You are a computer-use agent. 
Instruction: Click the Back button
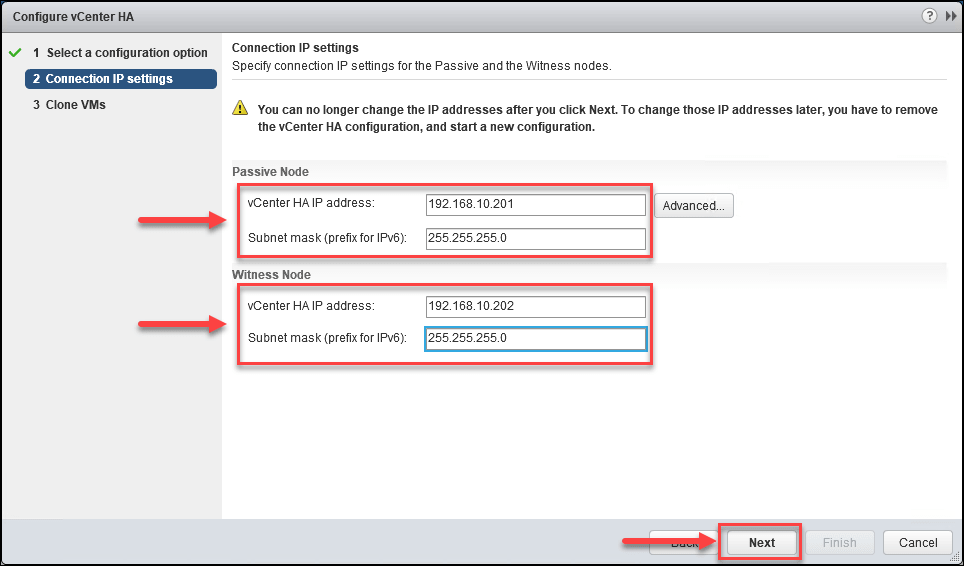click(x=684, y=543)
